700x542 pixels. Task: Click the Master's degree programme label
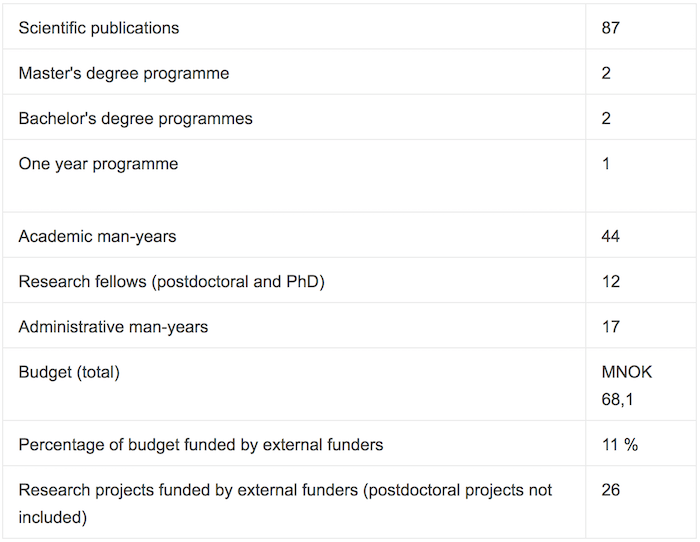point(124,73)
